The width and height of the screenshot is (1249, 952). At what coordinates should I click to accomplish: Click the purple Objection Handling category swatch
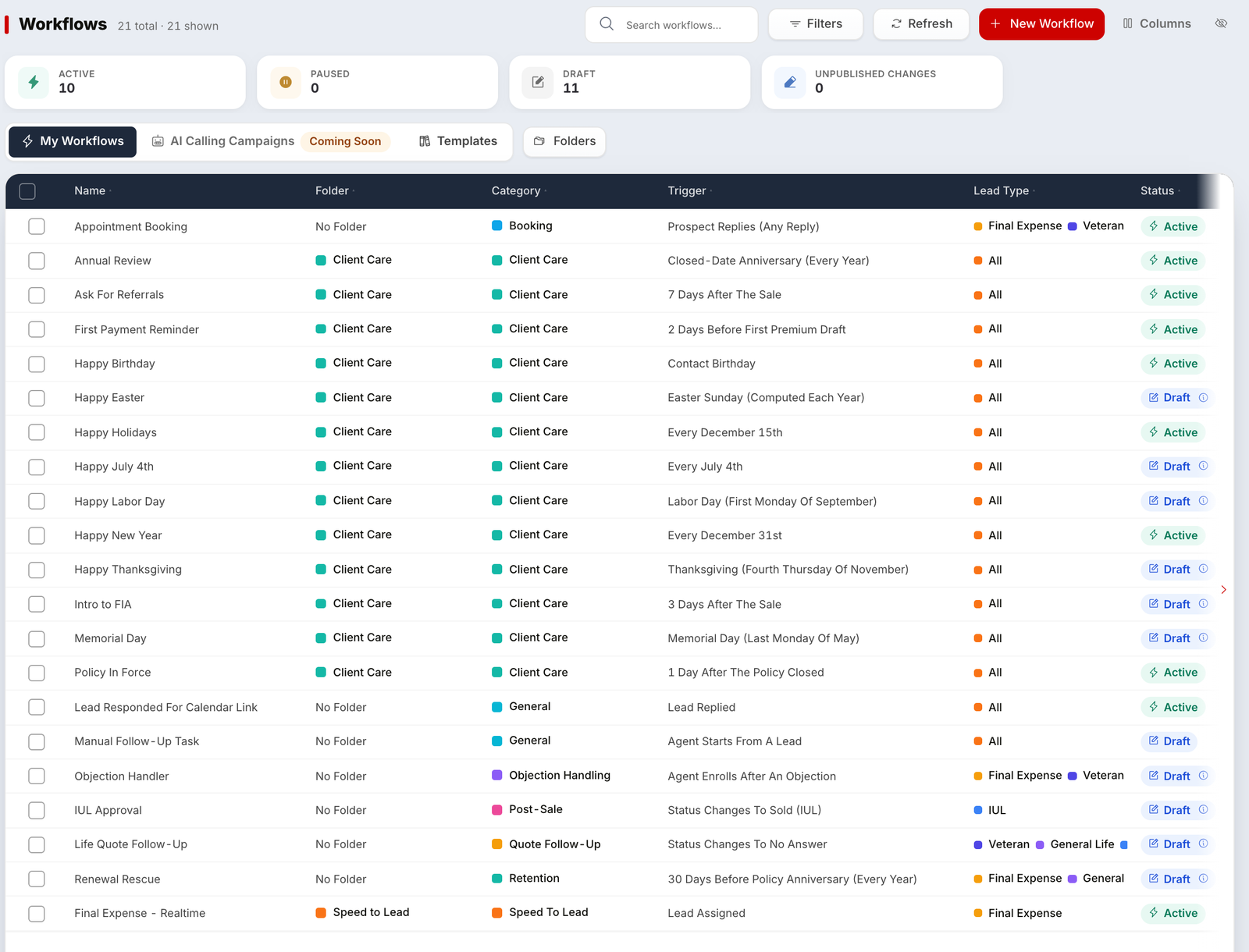point(496,775)
